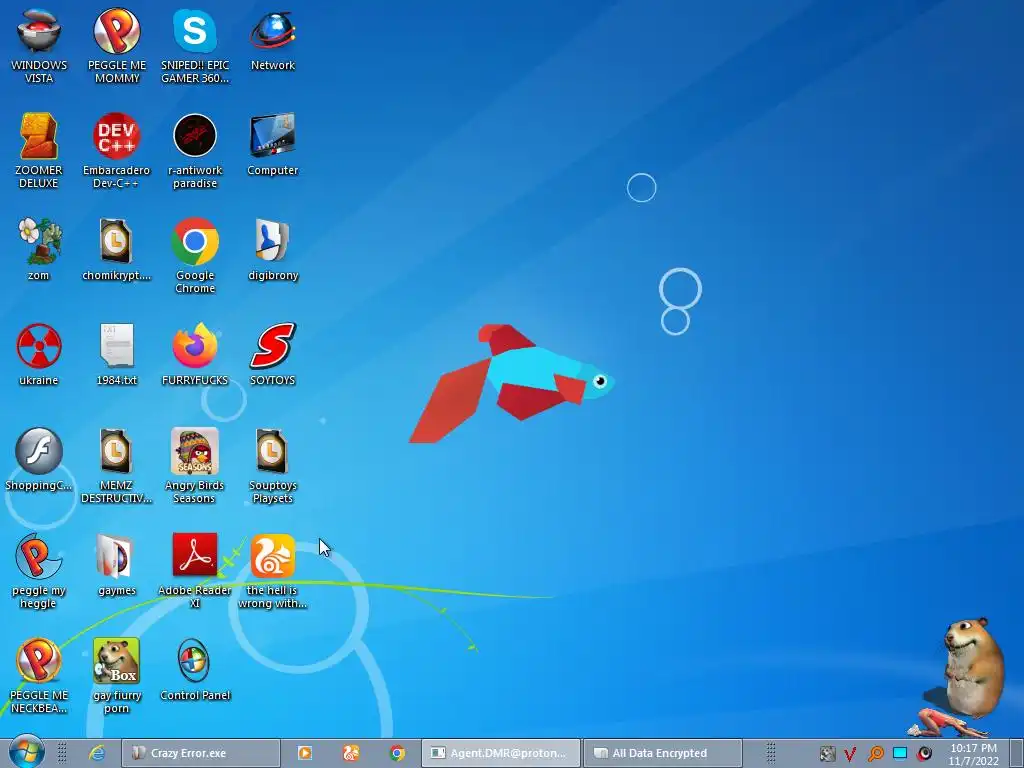
Task: Open the media player taskbar icon
Action: click(304, 753)
